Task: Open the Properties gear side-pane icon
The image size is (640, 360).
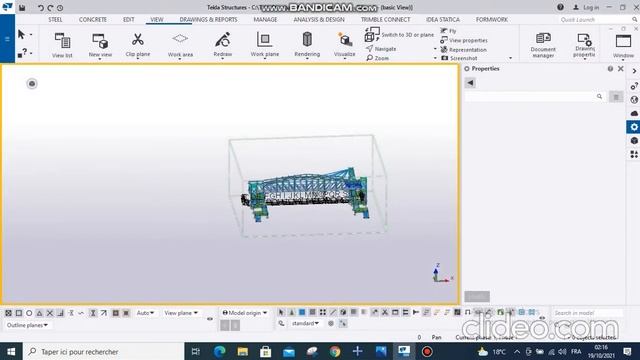Action: tap(633, 127)
